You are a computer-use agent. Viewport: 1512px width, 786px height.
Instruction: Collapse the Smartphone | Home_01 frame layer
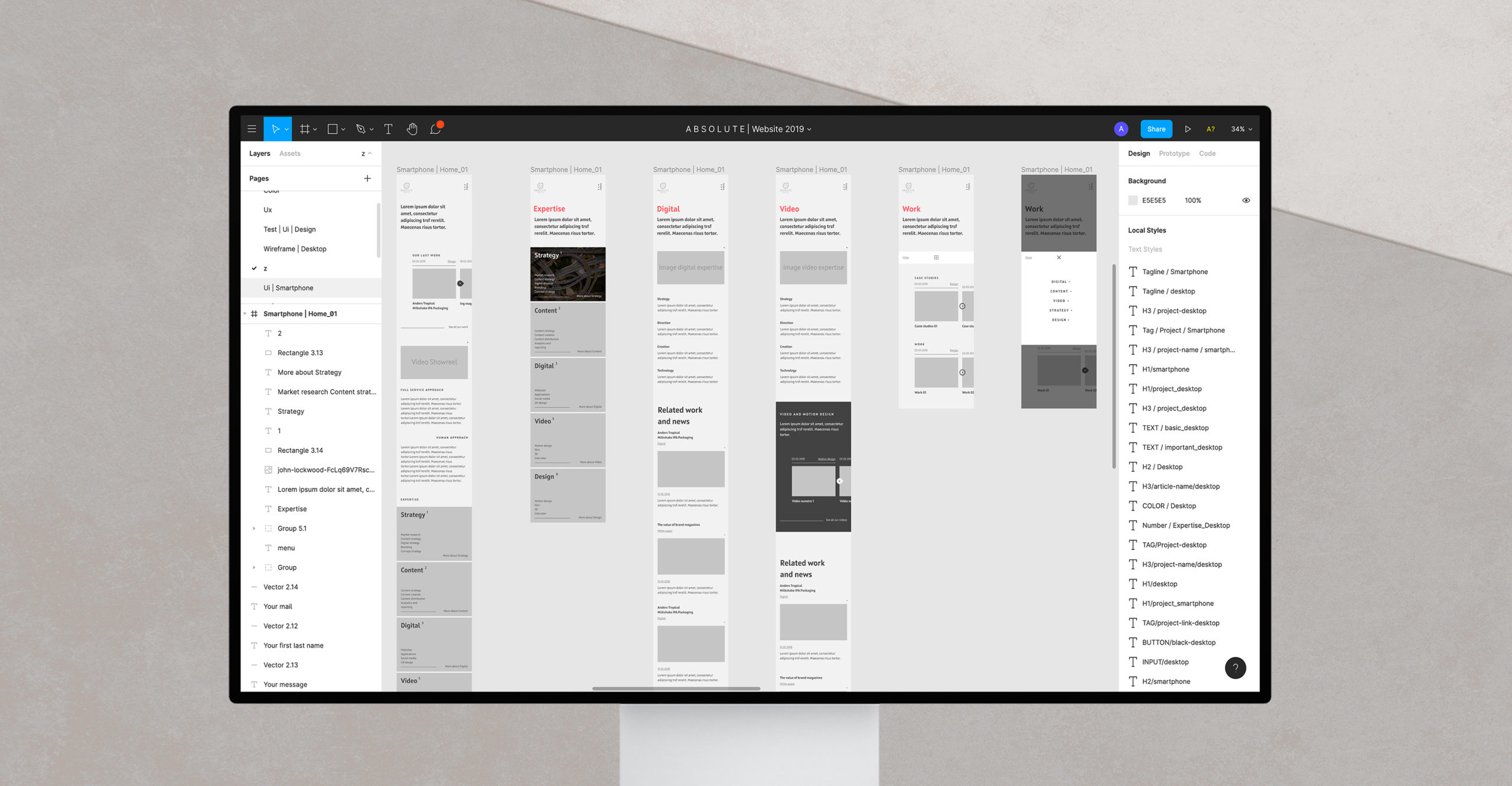[x=245, y=314]
